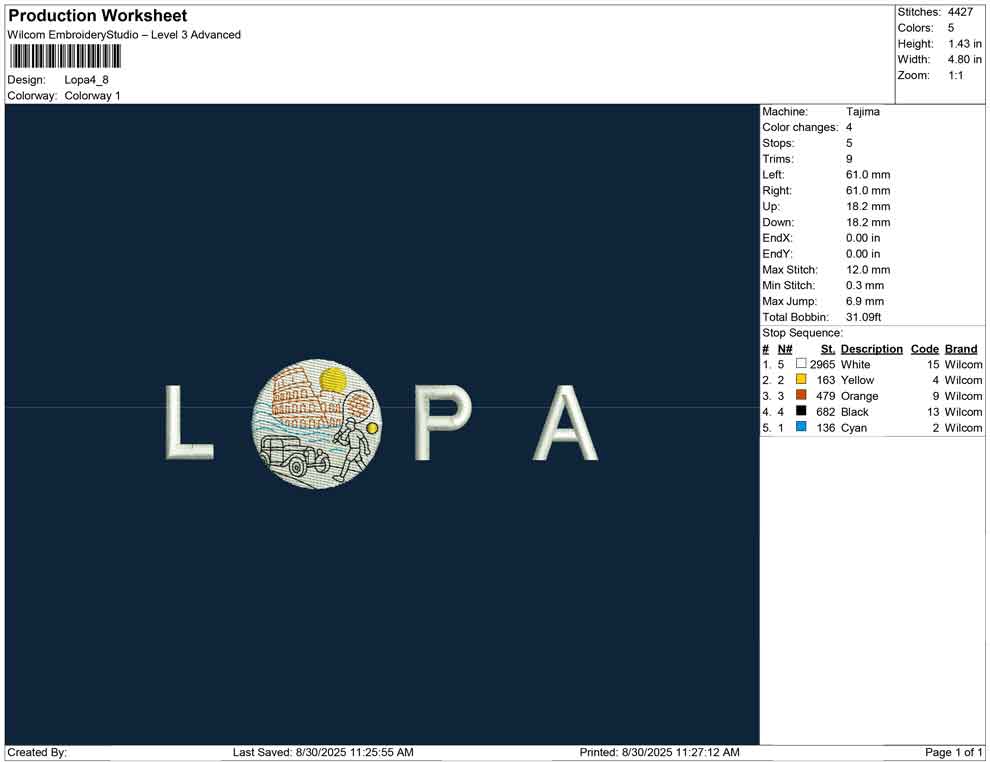Click the Tajima machine value
The width and height of the screenshot is (990, 762).
coord(862,112)
